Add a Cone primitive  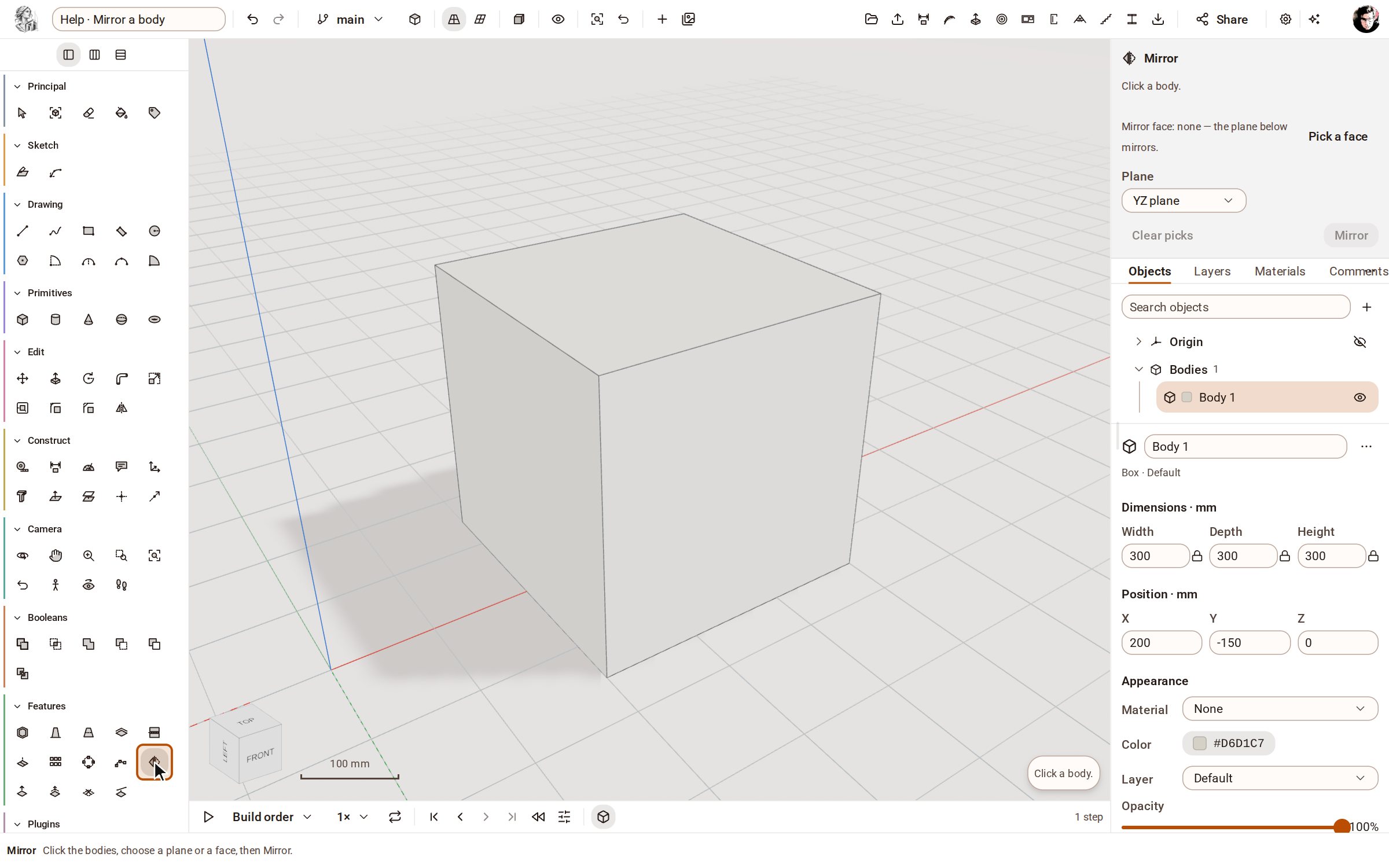coord(89,319)
